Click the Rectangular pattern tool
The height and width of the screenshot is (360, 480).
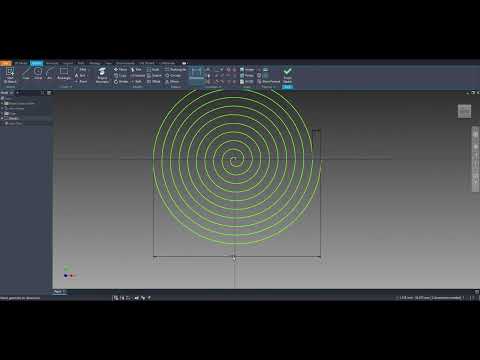(175, 70)
